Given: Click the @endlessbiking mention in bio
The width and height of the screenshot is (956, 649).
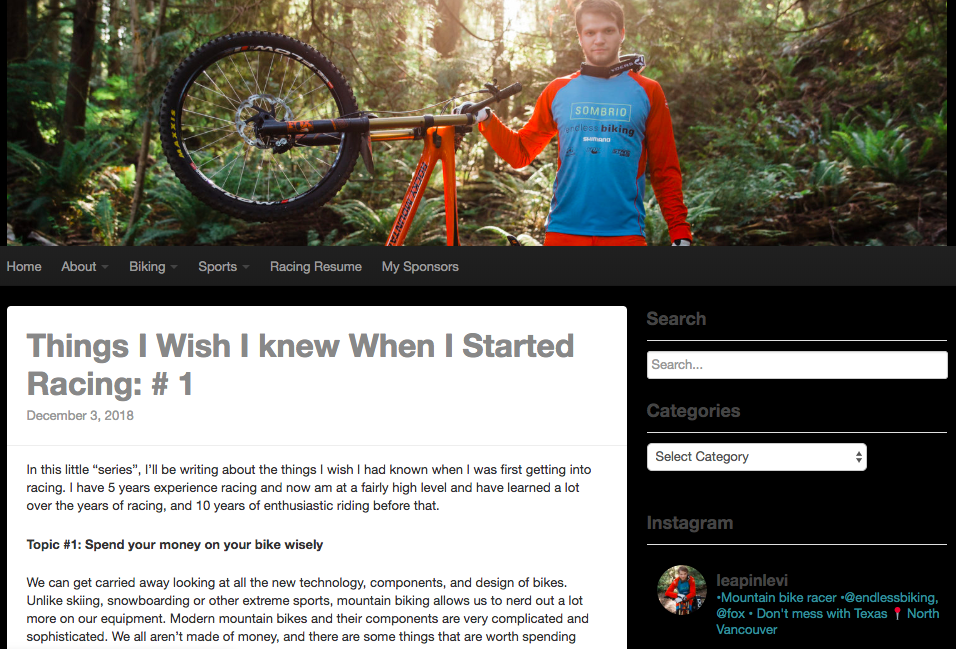Looking at the screenshot, I should coord(890,598).
